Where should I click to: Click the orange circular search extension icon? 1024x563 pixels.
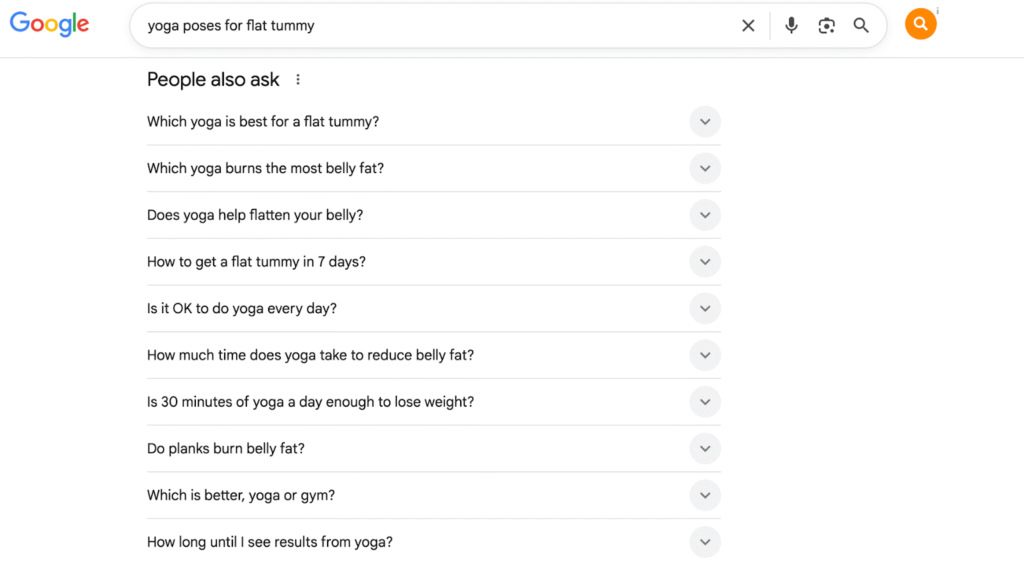(x=920, y=24)
